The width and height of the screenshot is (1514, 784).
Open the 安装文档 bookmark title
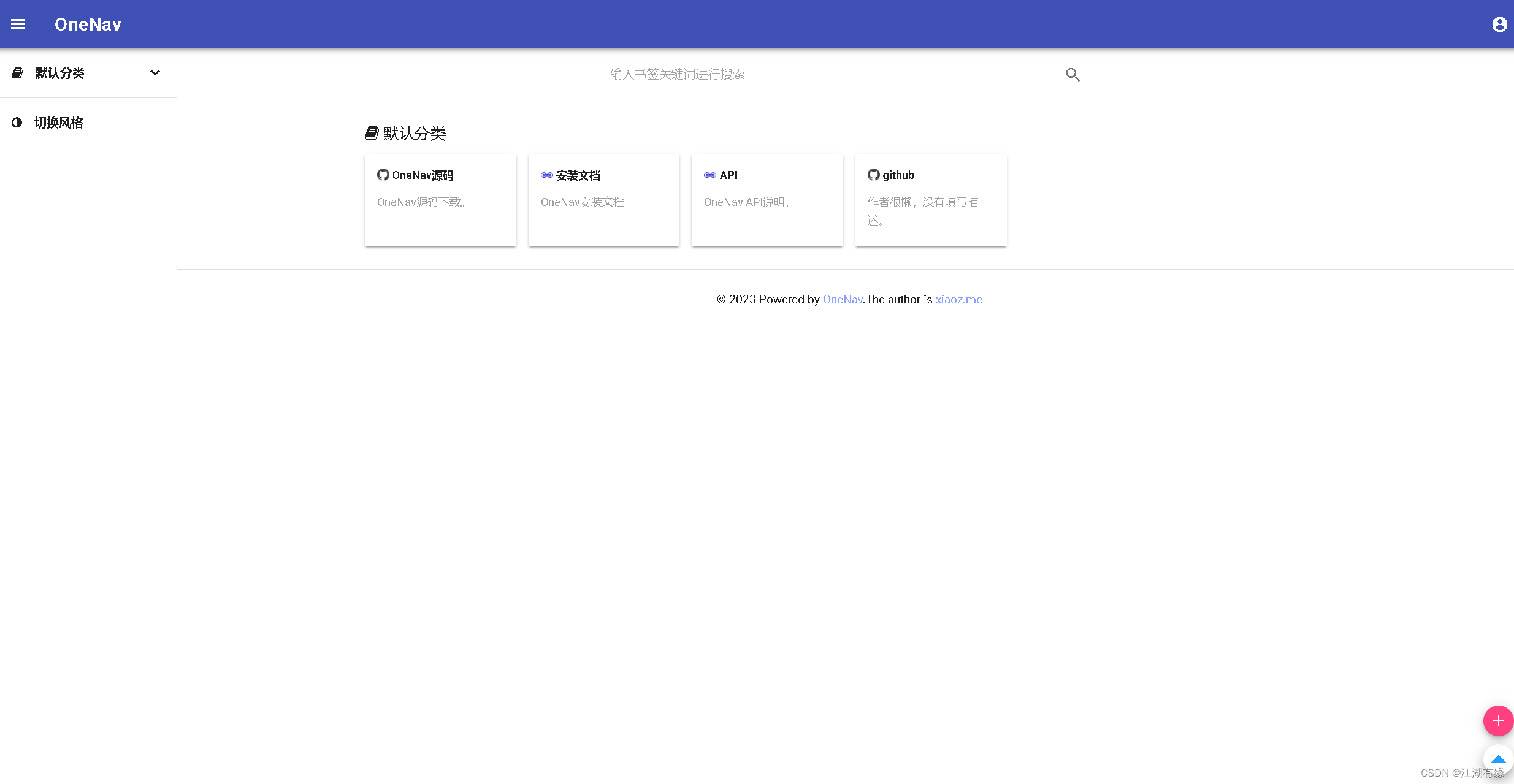pyautogui.click(x=578, y=175)
